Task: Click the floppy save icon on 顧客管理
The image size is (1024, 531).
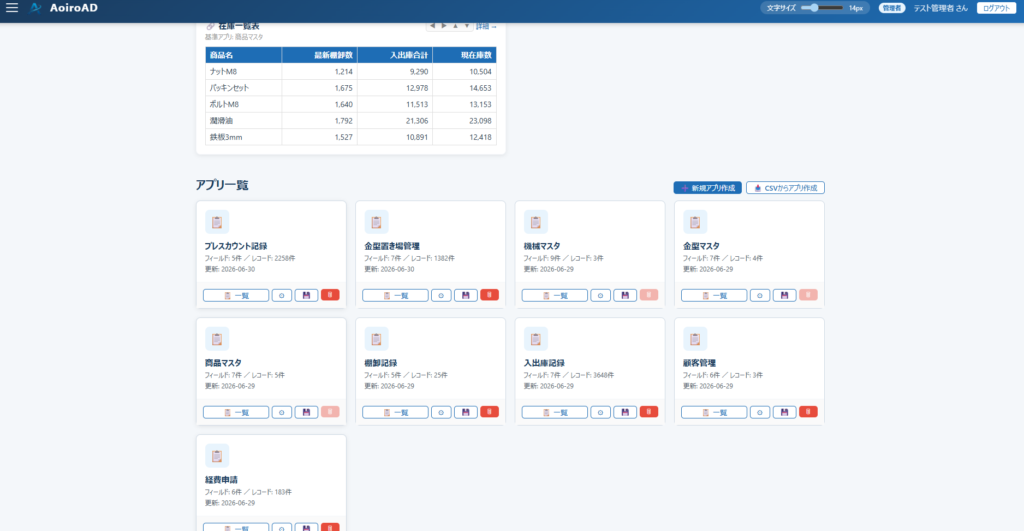Action: [784, 412]
